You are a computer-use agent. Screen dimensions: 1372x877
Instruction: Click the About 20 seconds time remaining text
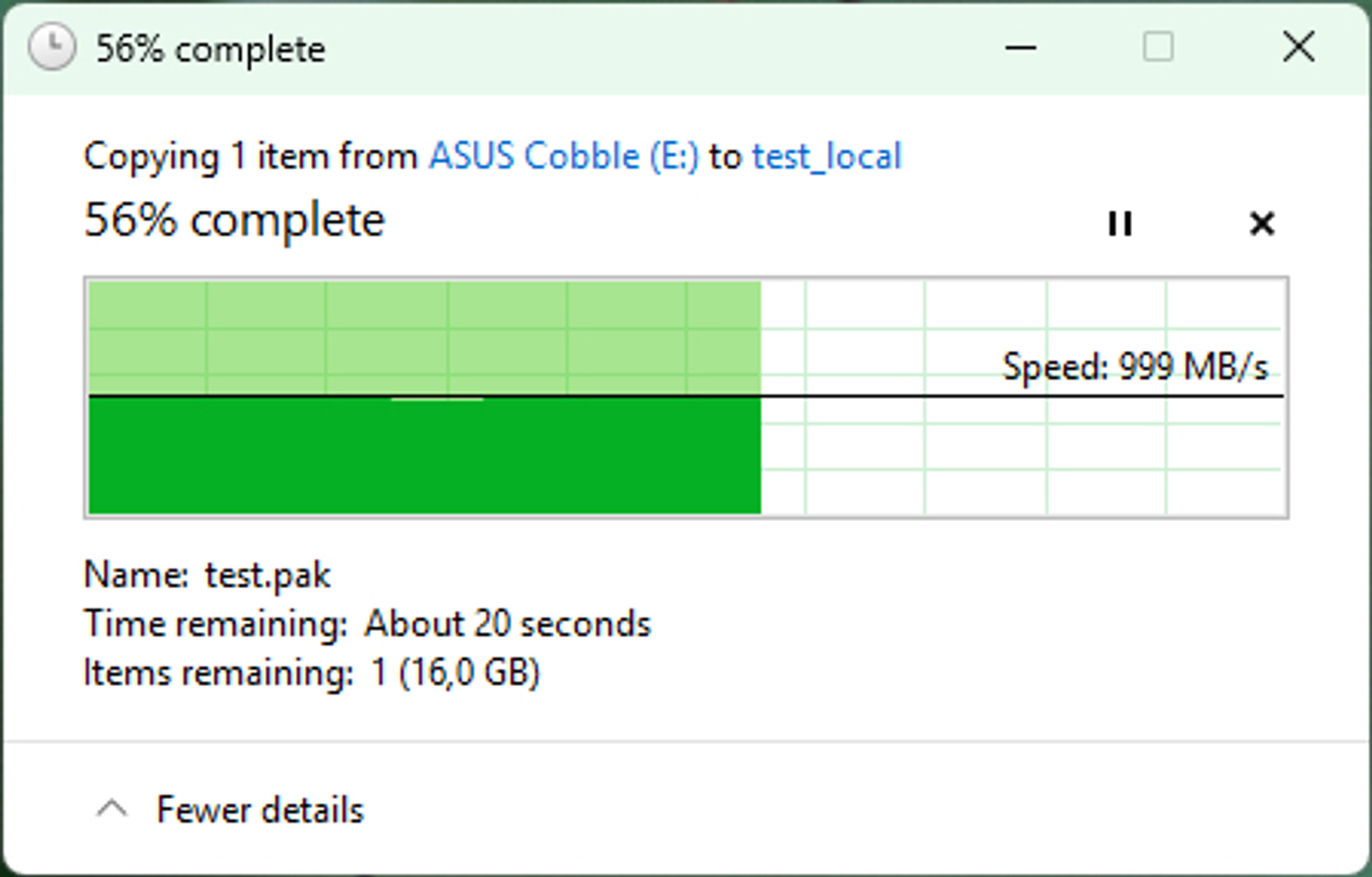508,624
